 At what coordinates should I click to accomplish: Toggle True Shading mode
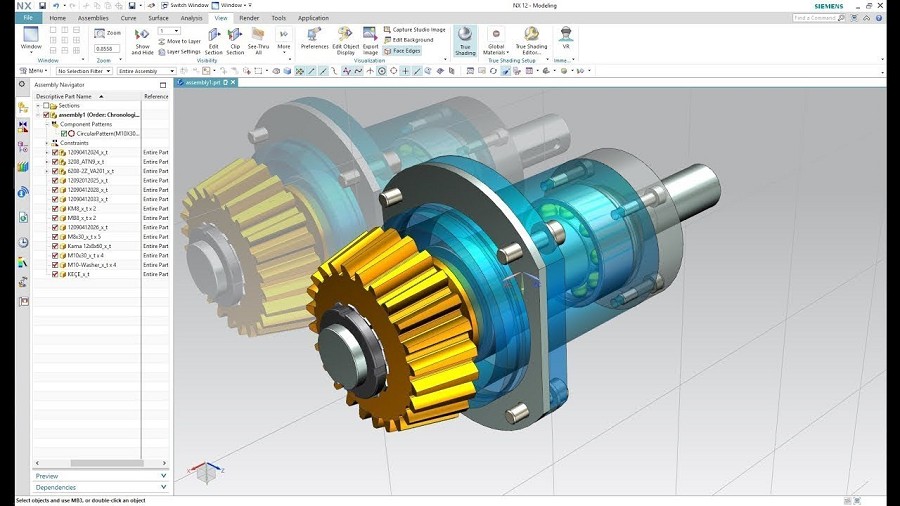(x=465, y=40)
